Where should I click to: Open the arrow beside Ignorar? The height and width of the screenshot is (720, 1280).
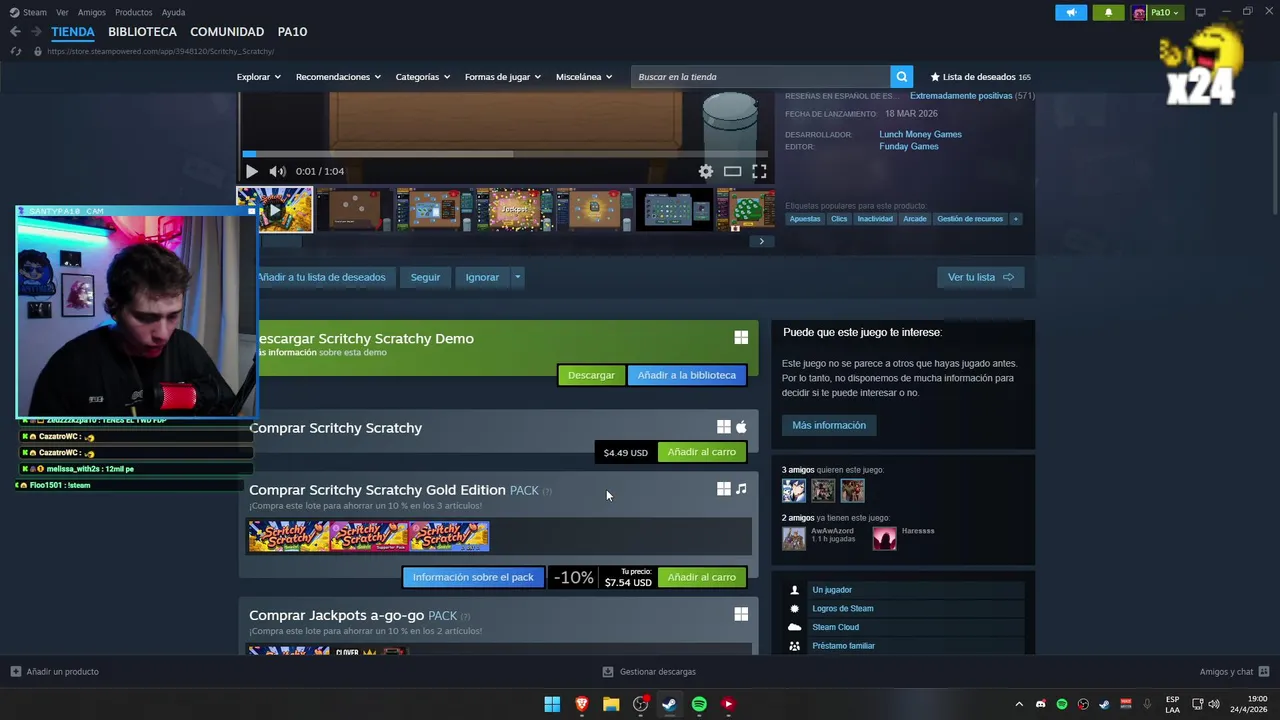(x=517, y=277)
